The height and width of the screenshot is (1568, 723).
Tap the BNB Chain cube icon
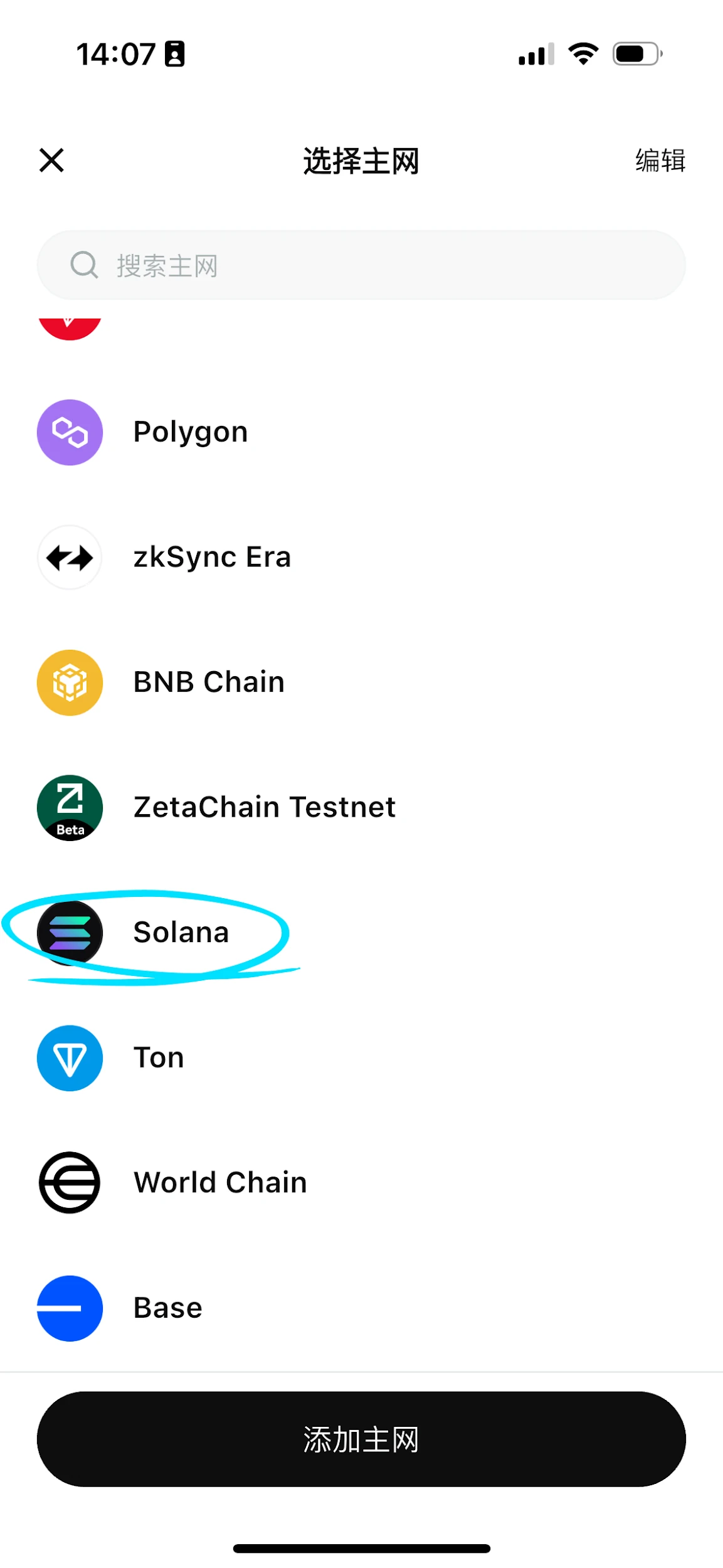tap(70, 682)
